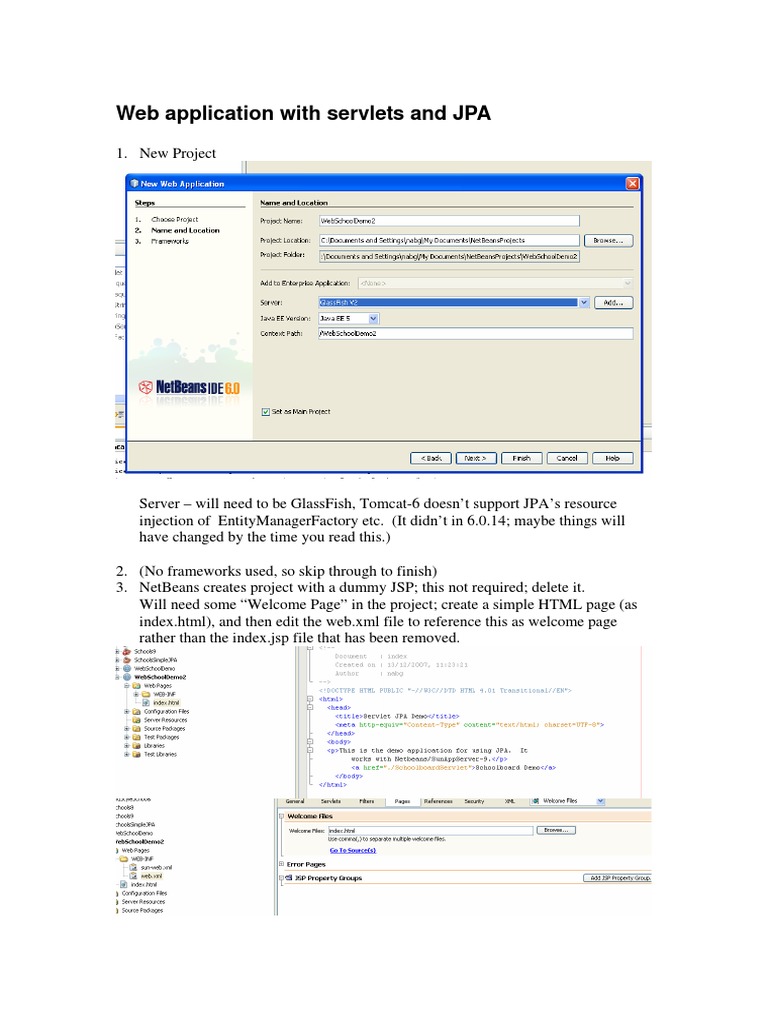The width and height of the screenshot is (768, 1024).
Task: Click the sun-web.xml file icon
Action: click(133, 867)
